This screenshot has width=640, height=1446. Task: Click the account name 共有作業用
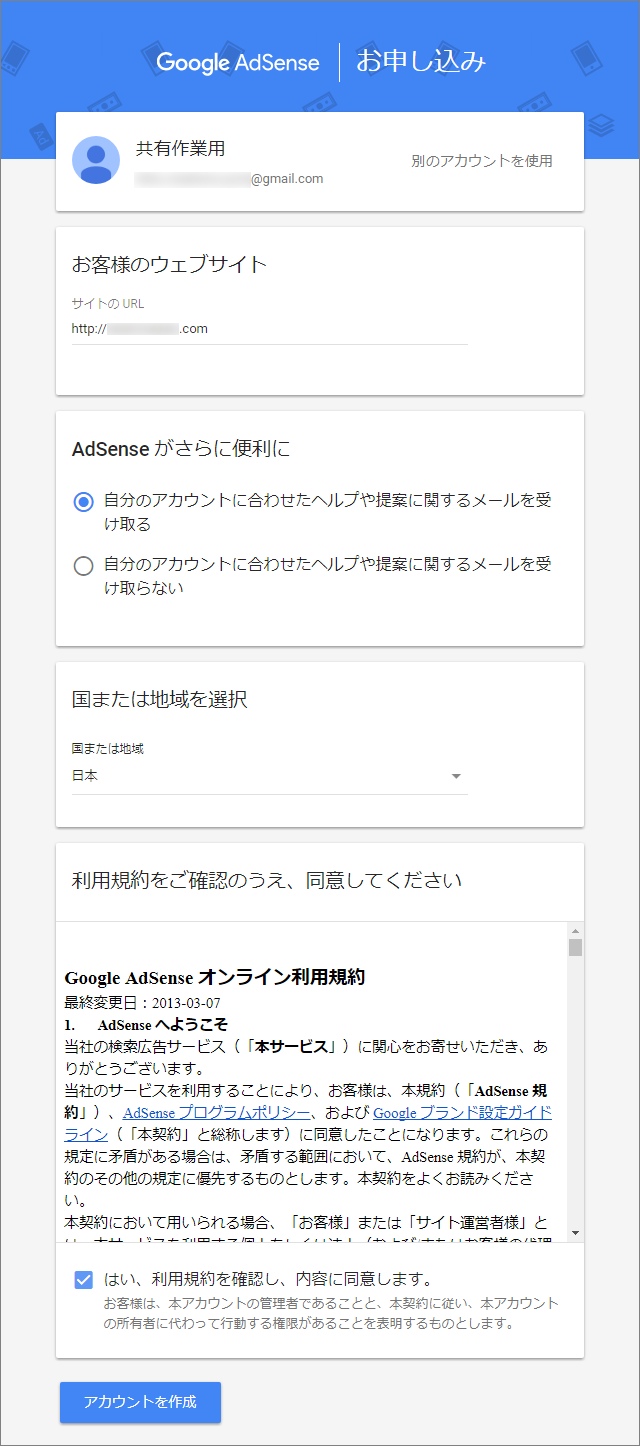click(x=180, y=148)
